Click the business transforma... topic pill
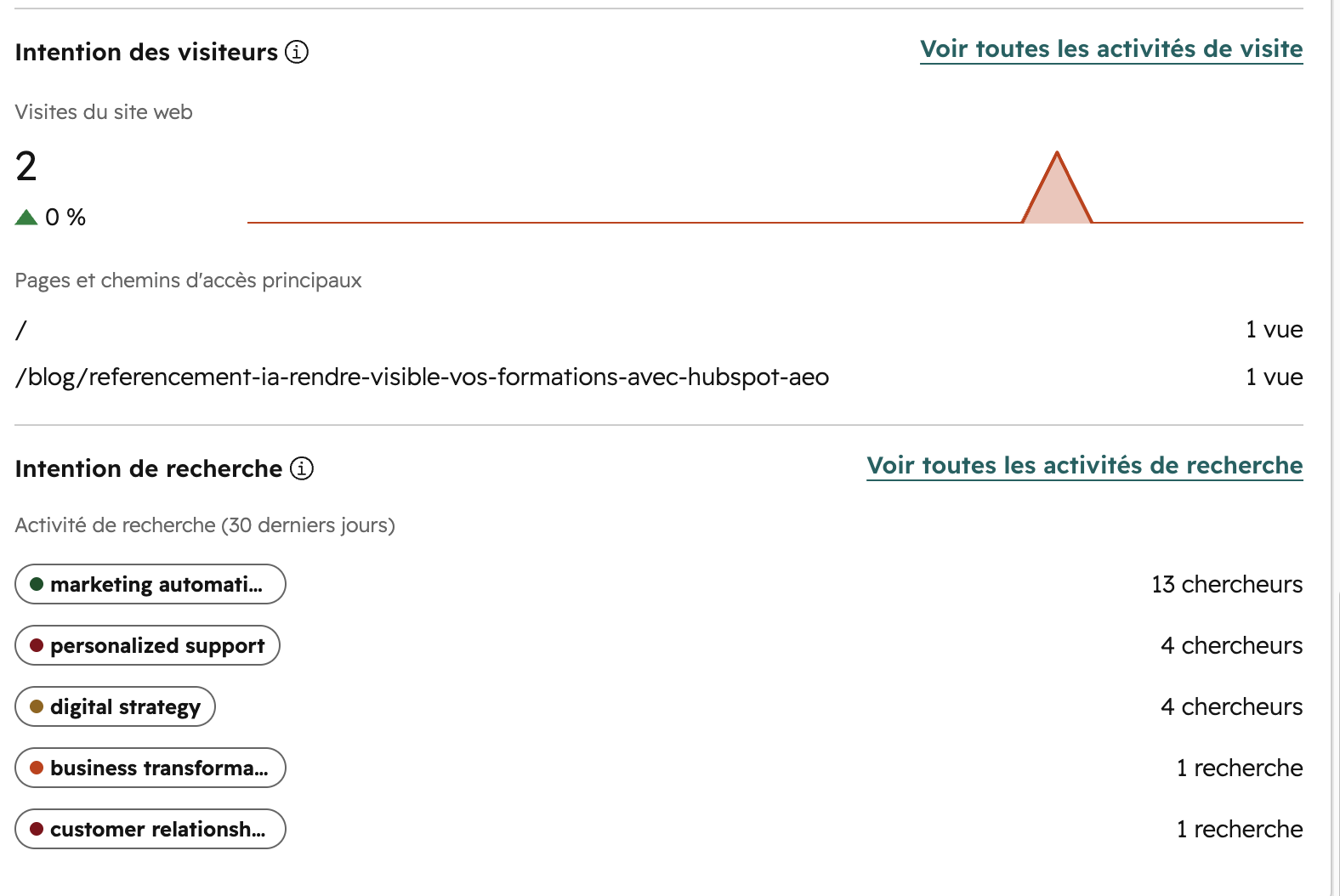This screenshot has height=896, width=1340. (x=150, y=768)
